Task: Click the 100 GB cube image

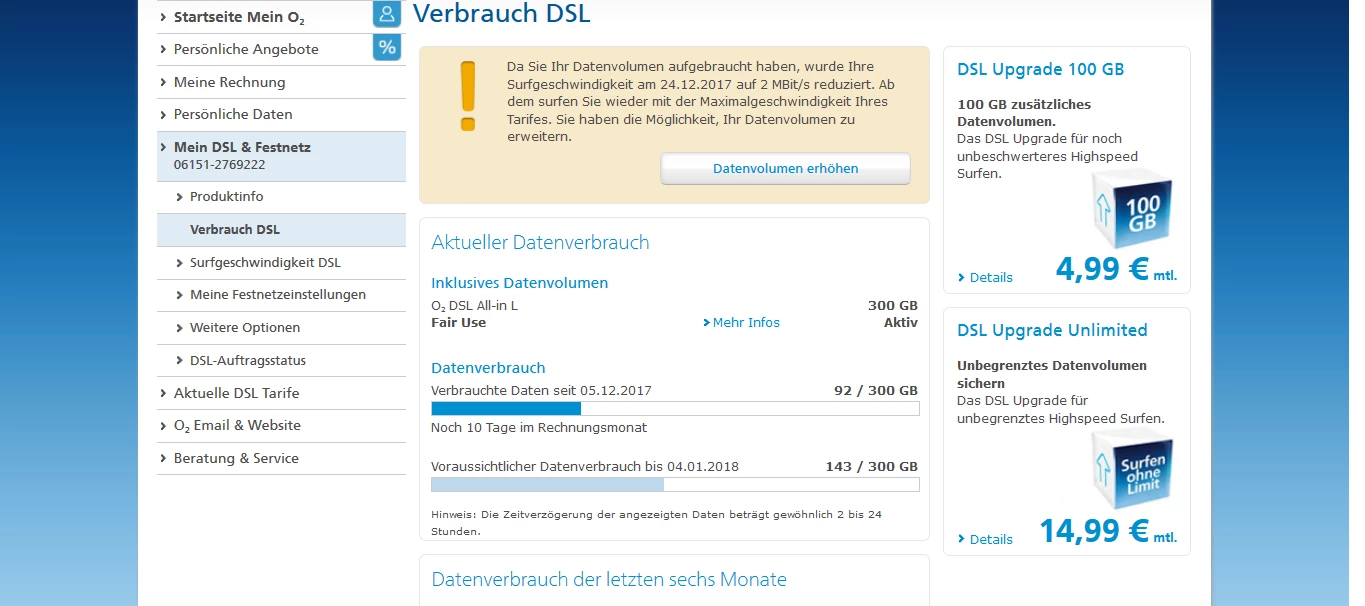Action: coord(1130,208)
